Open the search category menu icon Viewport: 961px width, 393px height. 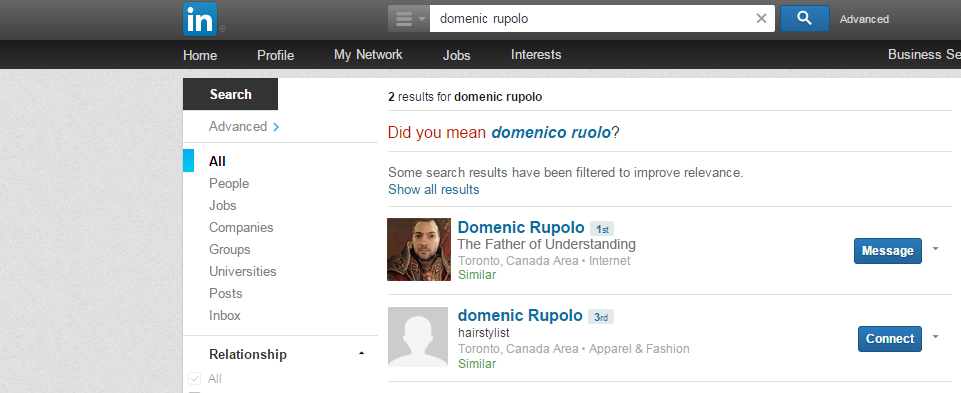pyautogui.click(x=409, y=18)
